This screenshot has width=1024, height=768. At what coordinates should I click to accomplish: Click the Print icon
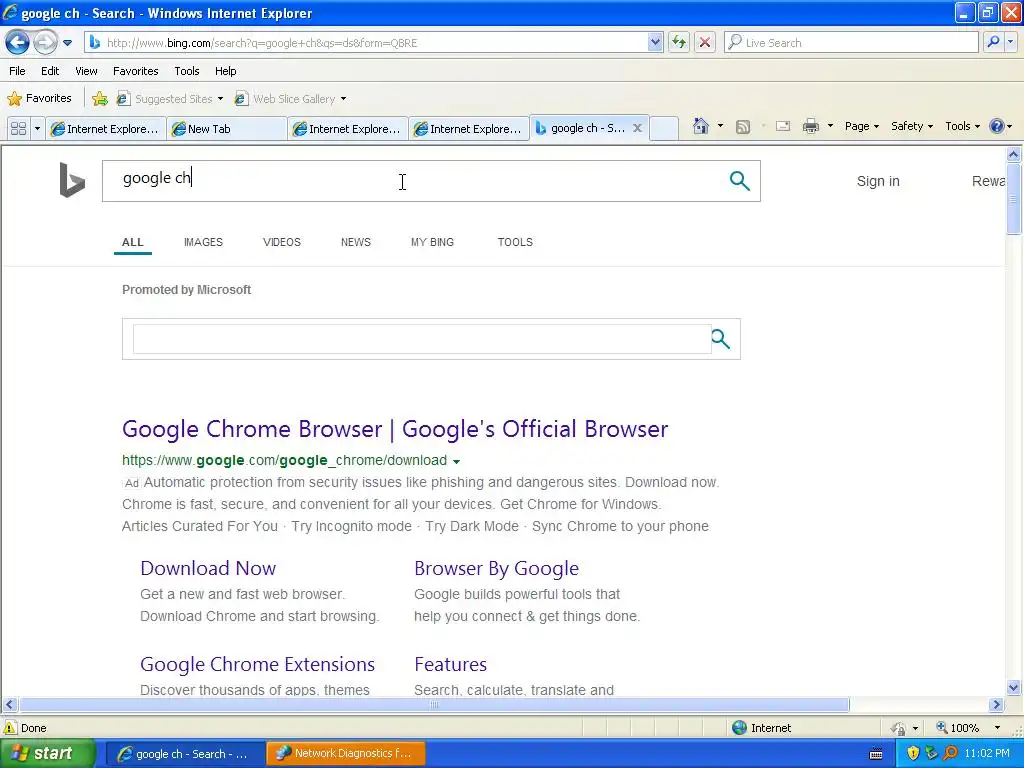(x=810, y=127)
